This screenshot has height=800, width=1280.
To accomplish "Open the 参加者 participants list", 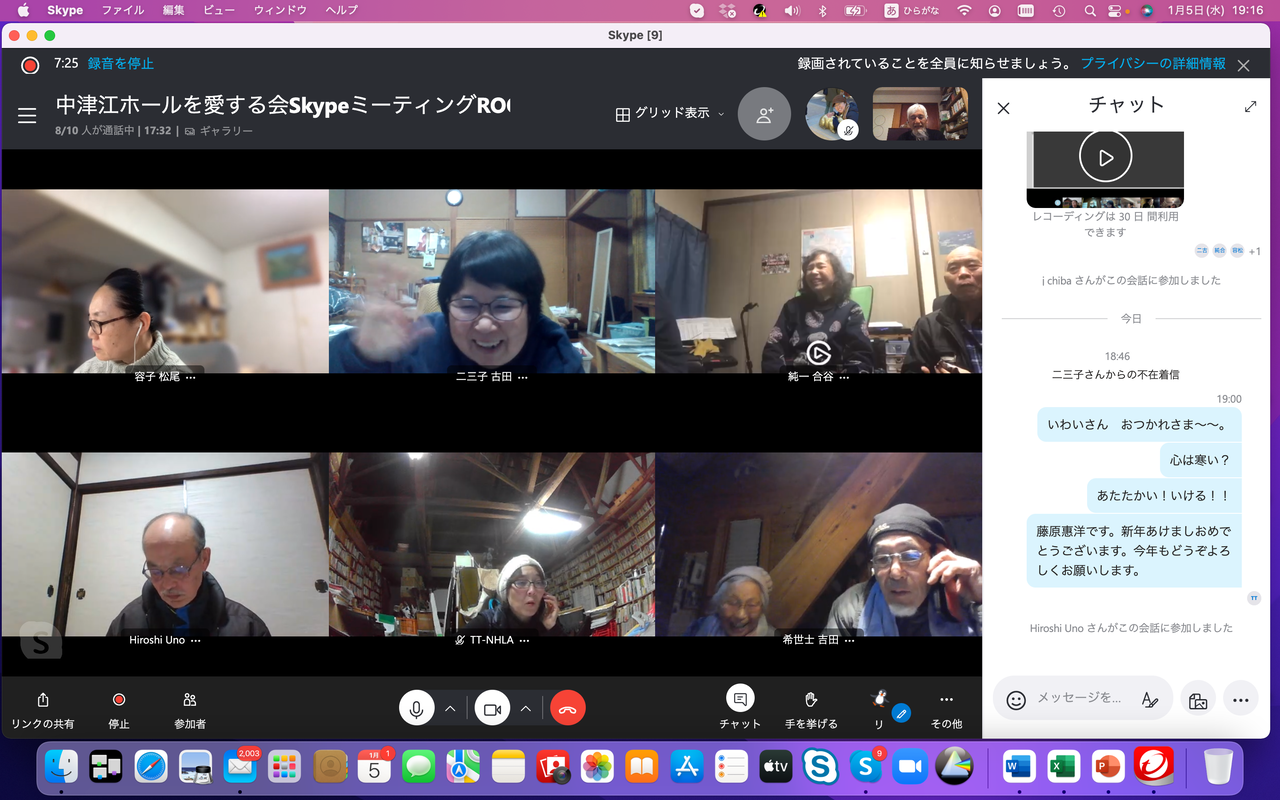I will click(x=190, y=710).
